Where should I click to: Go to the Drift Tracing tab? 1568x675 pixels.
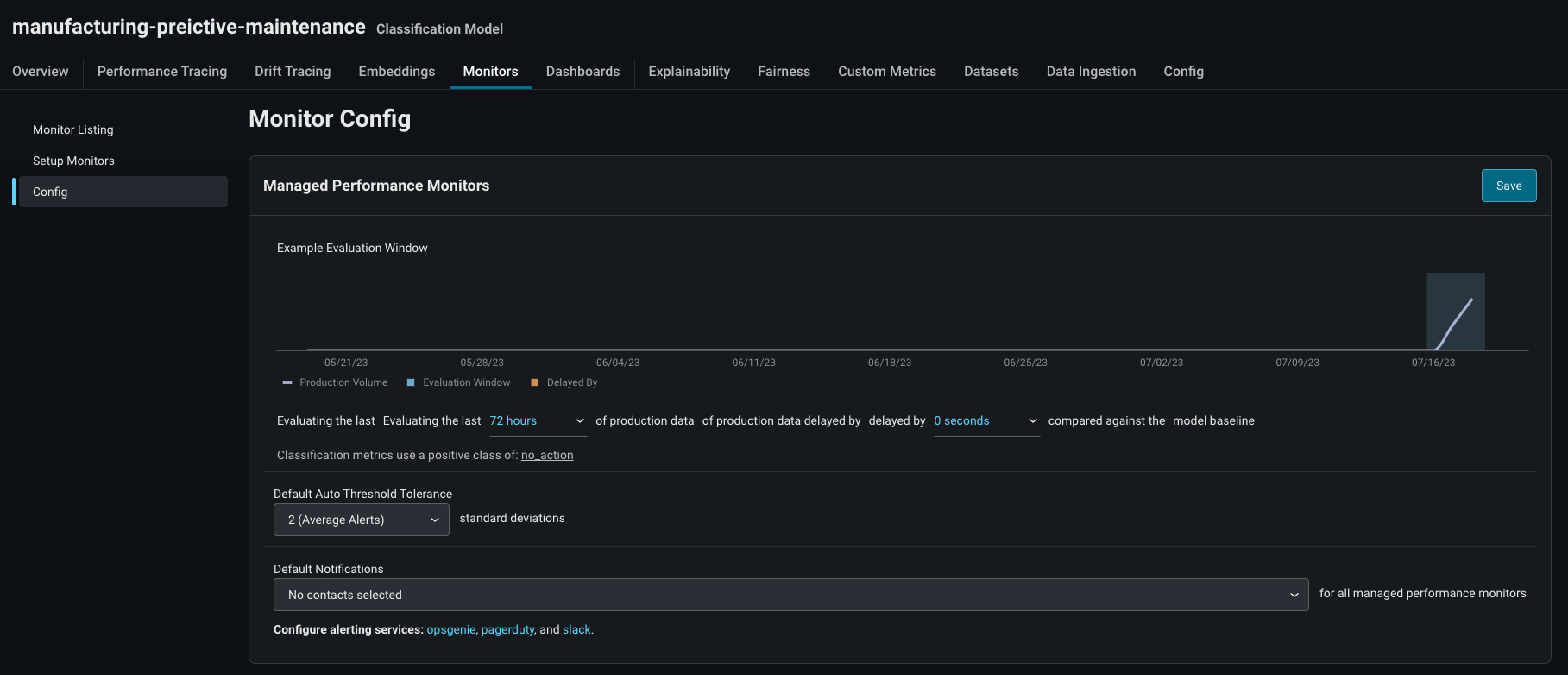coord(293,72)
